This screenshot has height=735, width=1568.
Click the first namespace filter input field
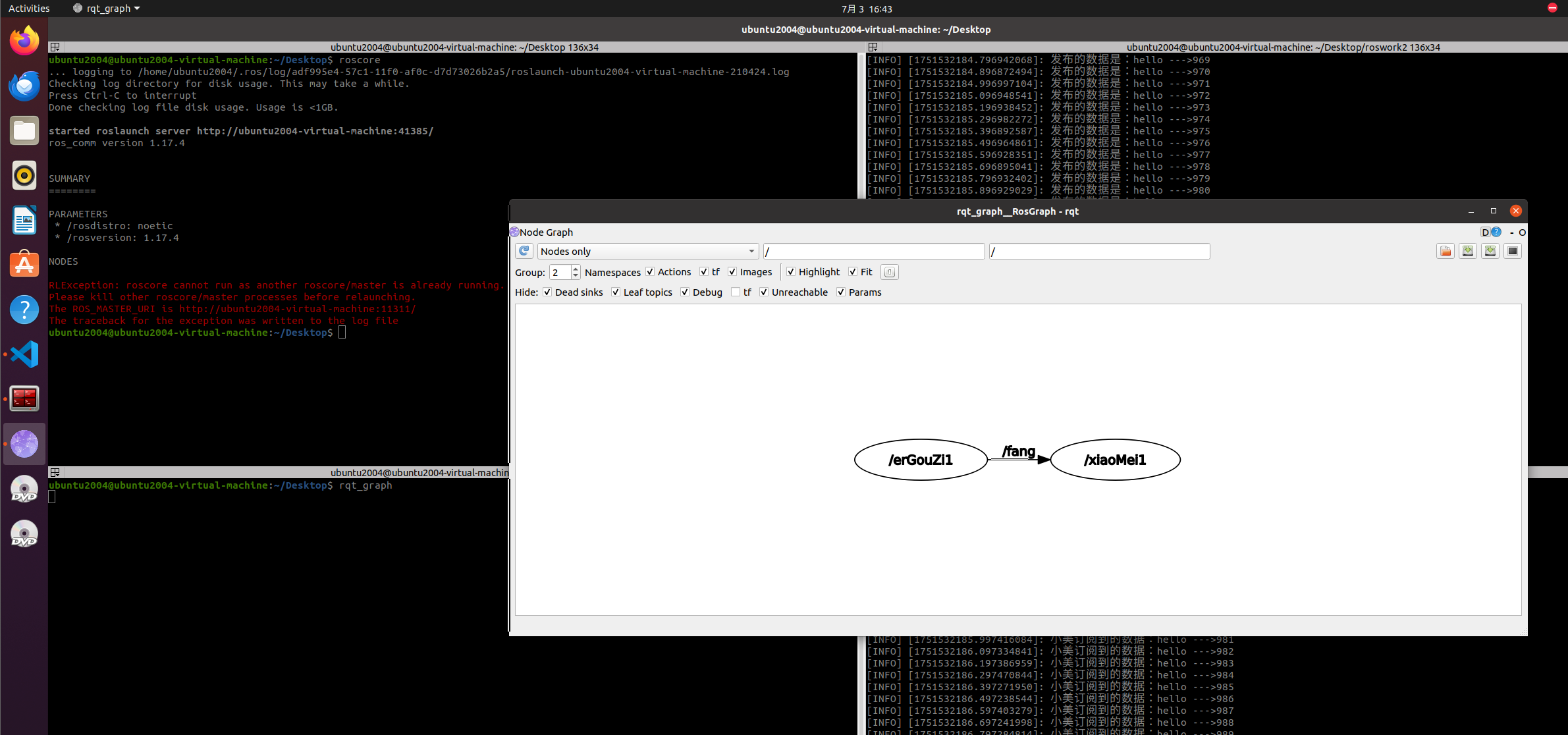point(873,252)
